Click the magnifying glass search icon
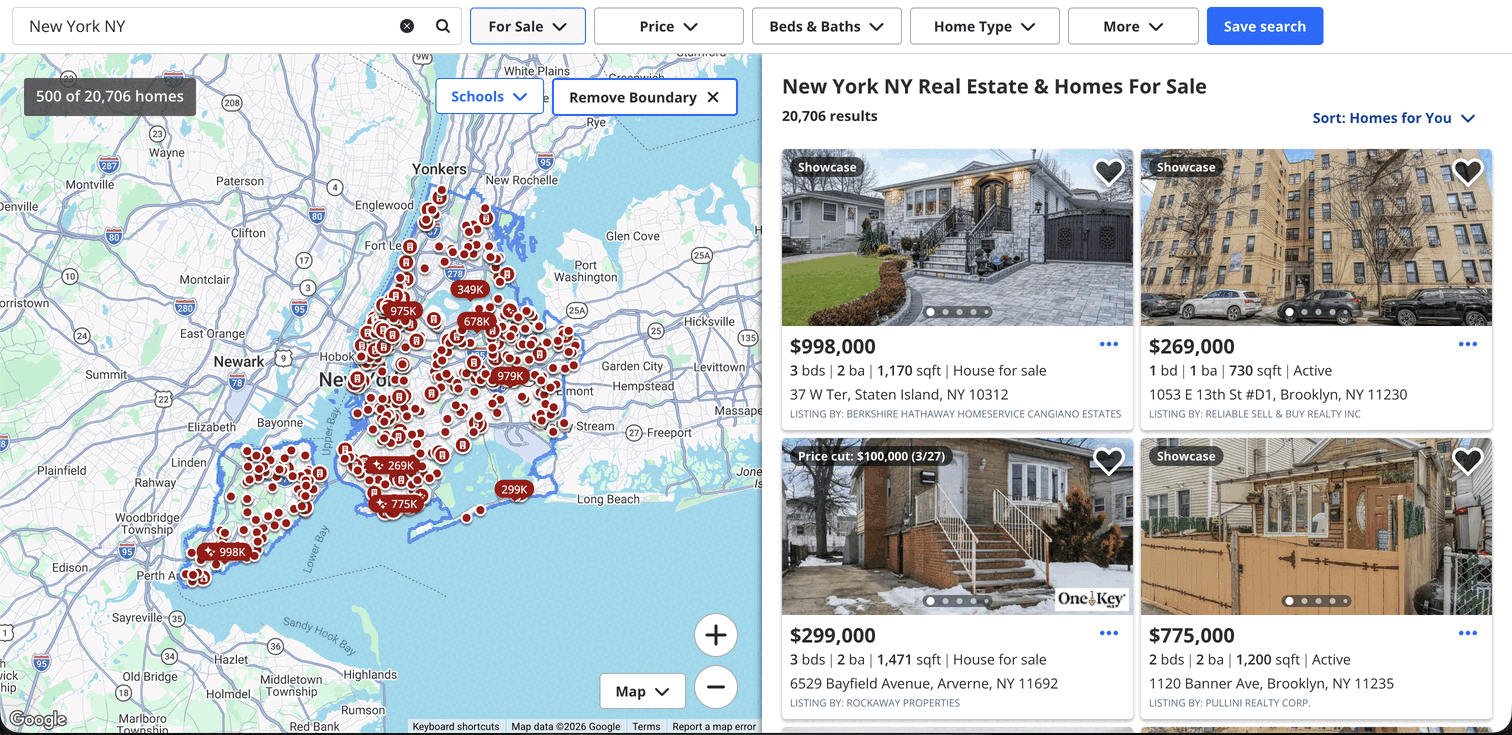The image size is (1512, 735). tap(443, 26)
